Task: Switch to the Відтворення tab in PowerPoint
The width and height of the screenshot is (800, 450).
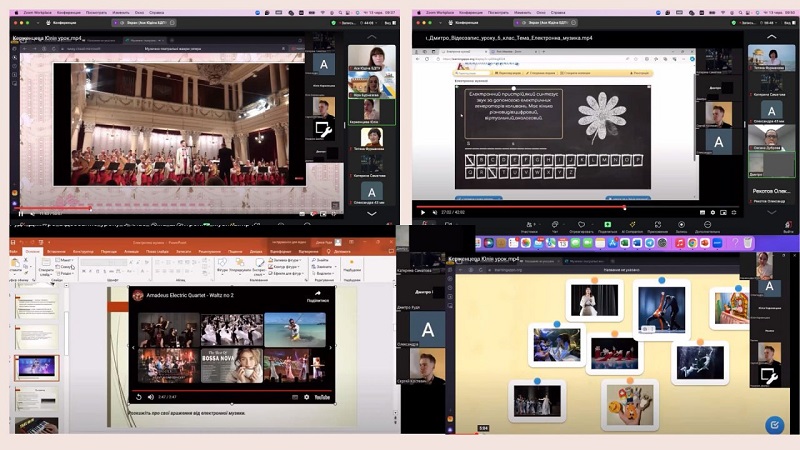Action: [308, 252]
